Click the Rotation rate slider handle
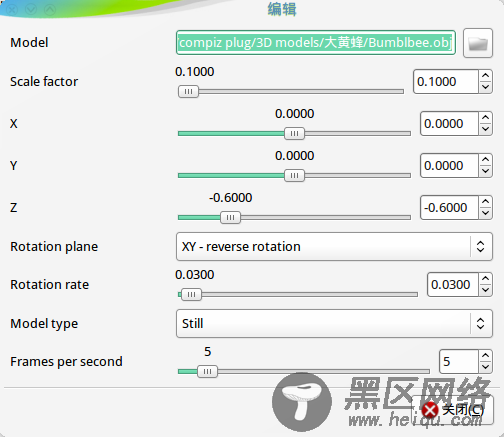Screen dimensions: 504x437 click(x=191, y=294)
